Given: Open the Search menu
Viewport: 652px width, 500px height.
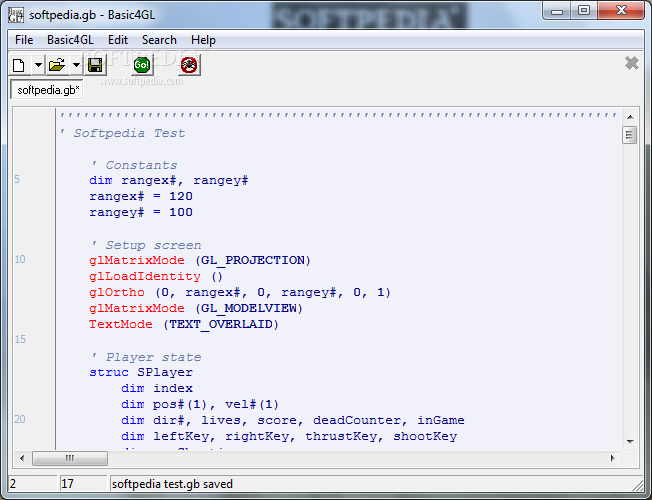Looking at the screenshot, I should click(x=159, y=40).
